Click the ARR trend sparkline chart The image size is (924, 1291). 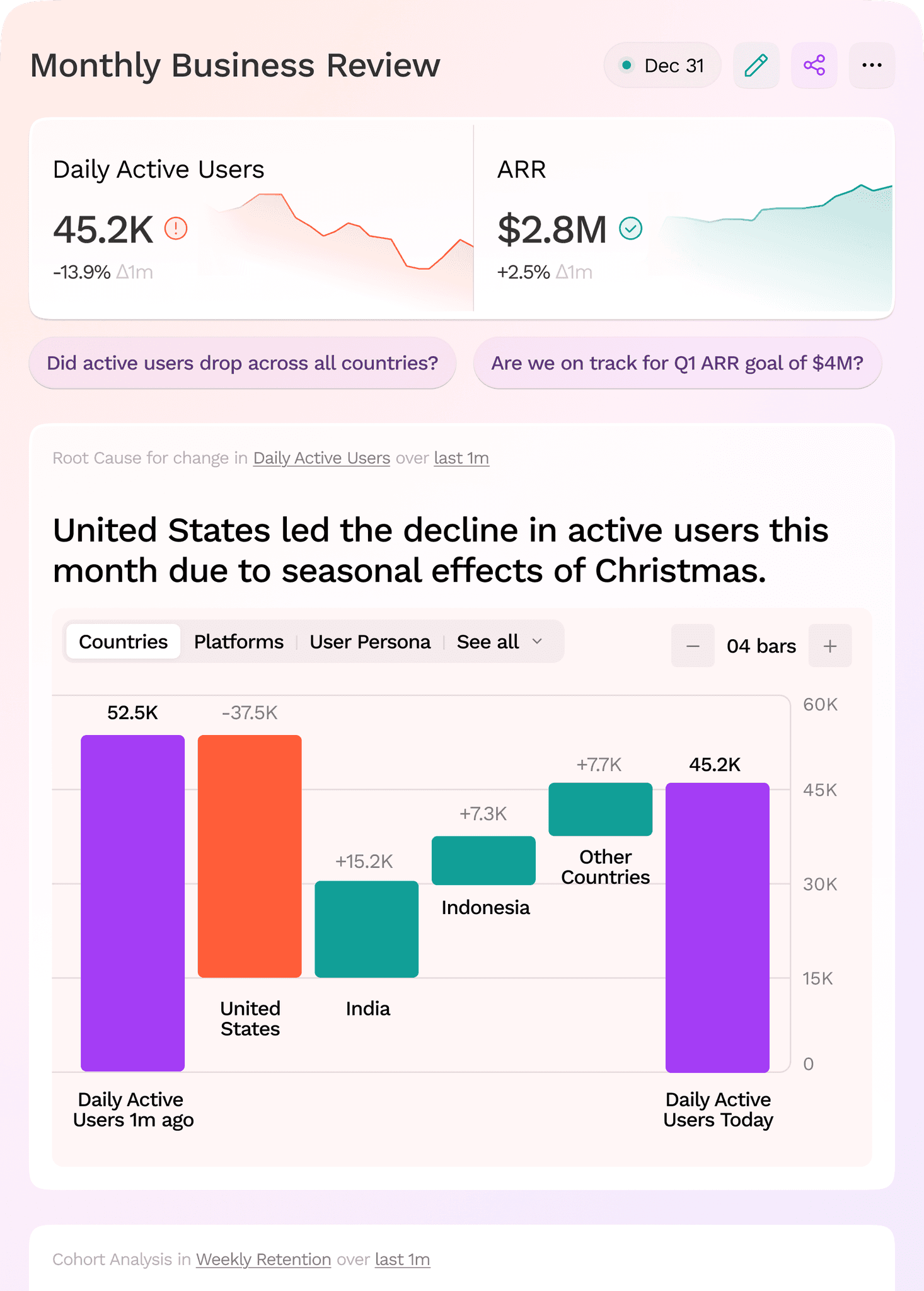pos(778,246)
